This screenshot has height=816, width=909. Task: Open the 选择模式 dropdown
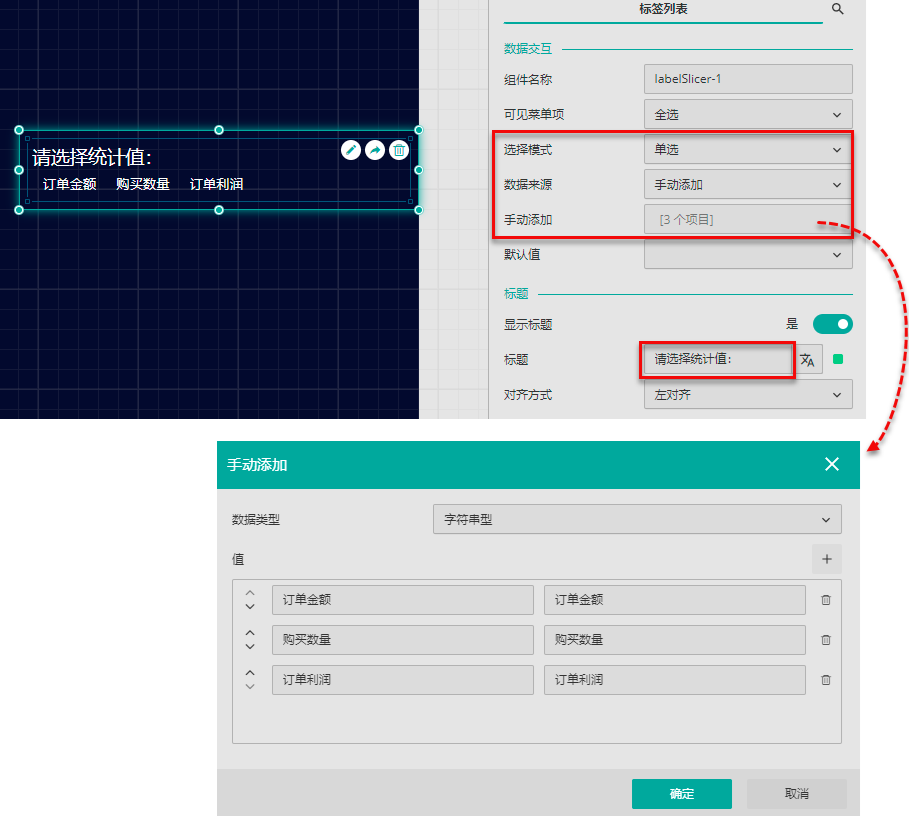748,150
